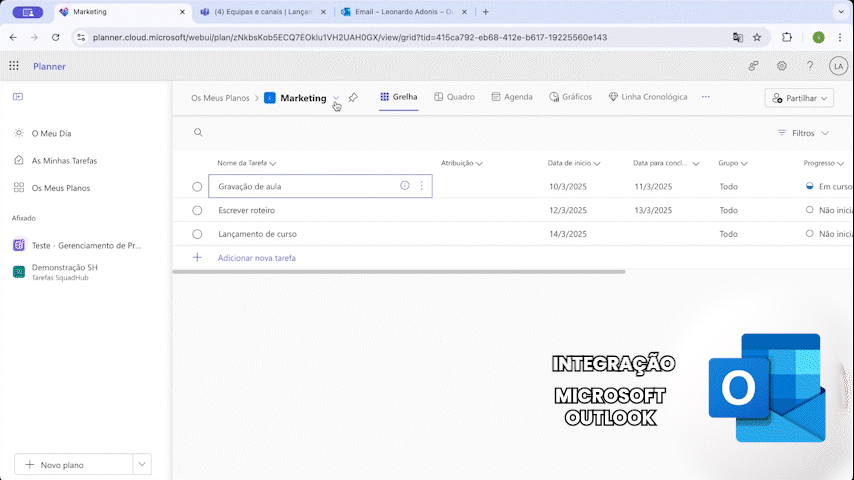
Task: Bookmark this page with star icon
Action: click(x=757, y=37)
